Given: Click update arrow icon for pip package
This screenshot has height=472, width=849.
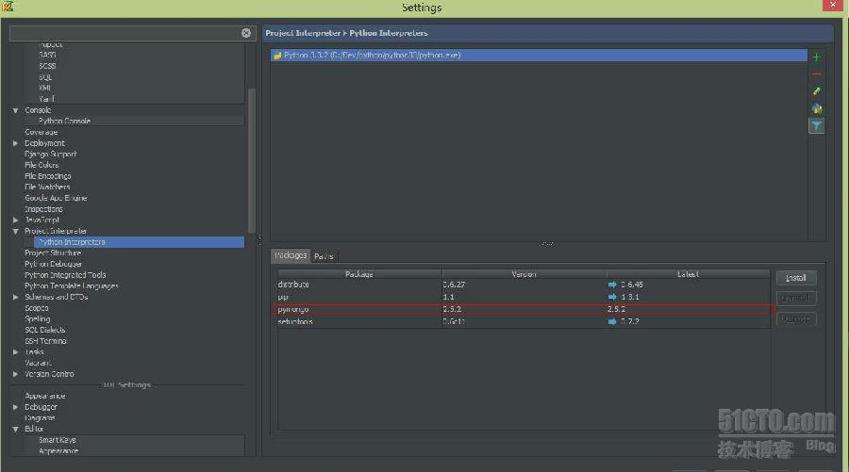Looking at the screenshot, I should 613,297.
